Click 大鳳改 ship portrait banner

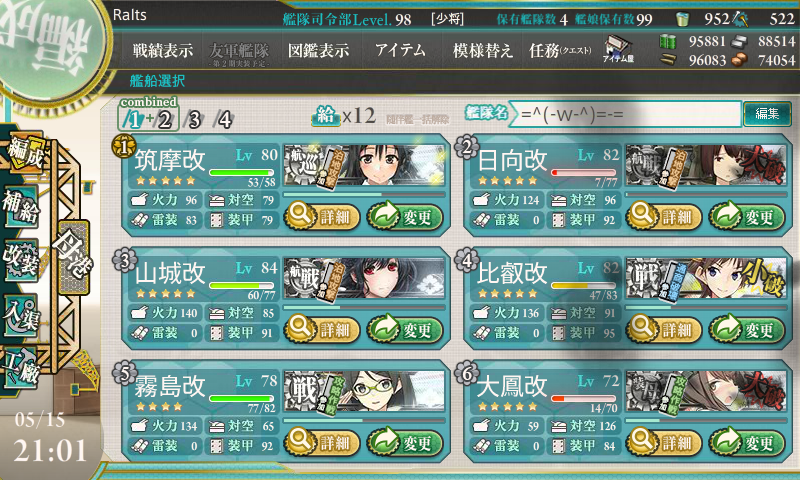click(706, 392)
